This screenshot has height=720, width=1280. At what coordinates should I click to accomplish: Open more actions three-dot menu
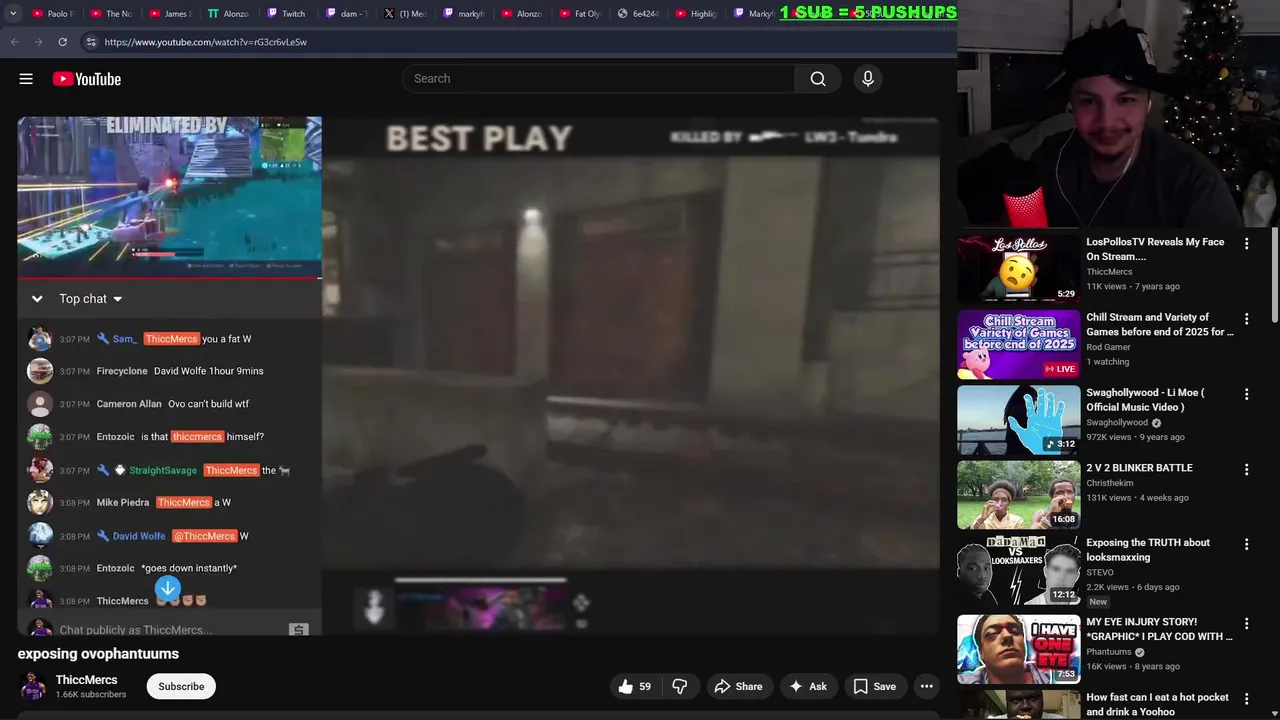[927, 686]
